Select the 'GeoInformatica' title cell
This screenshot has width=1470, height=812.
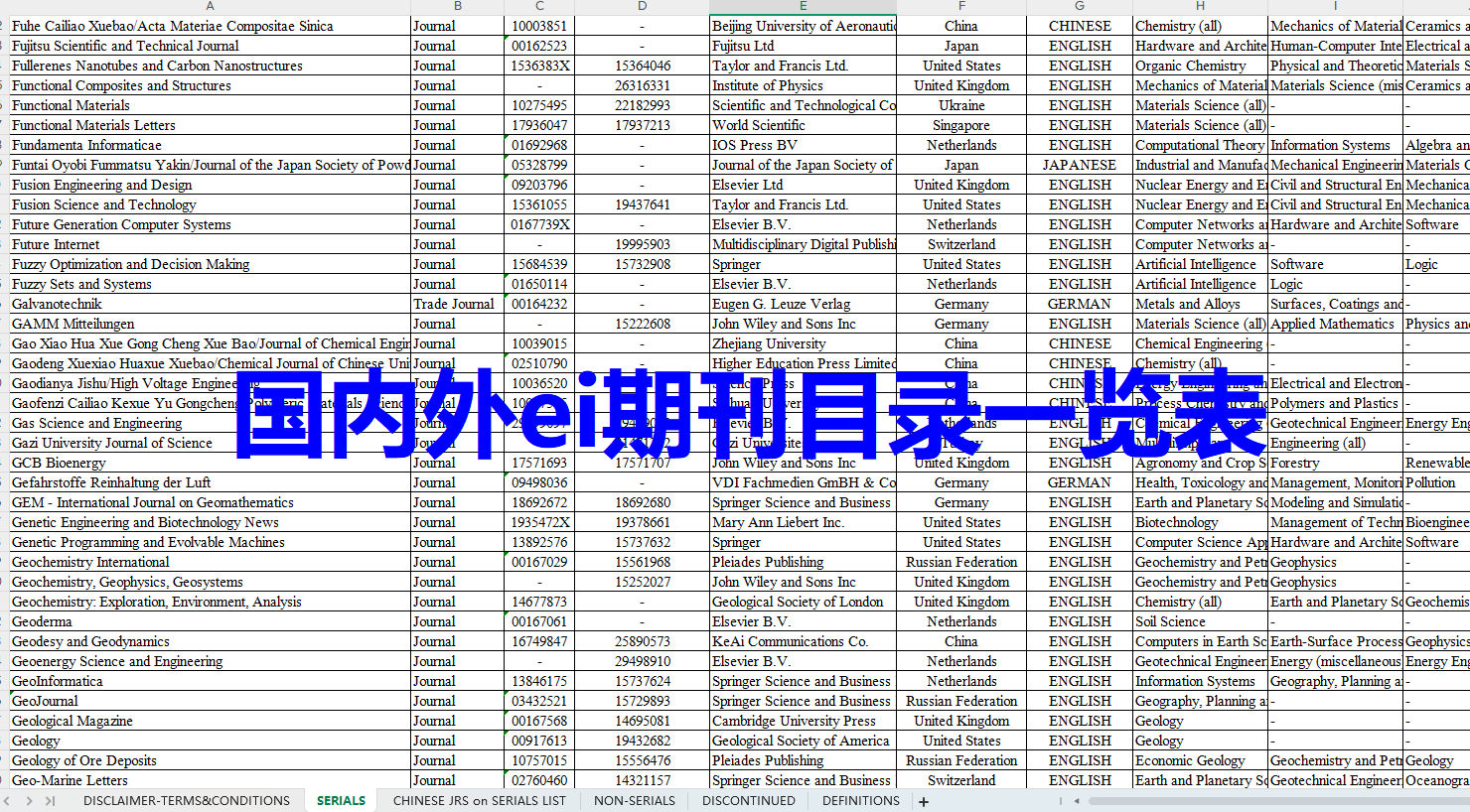point(210,681)
